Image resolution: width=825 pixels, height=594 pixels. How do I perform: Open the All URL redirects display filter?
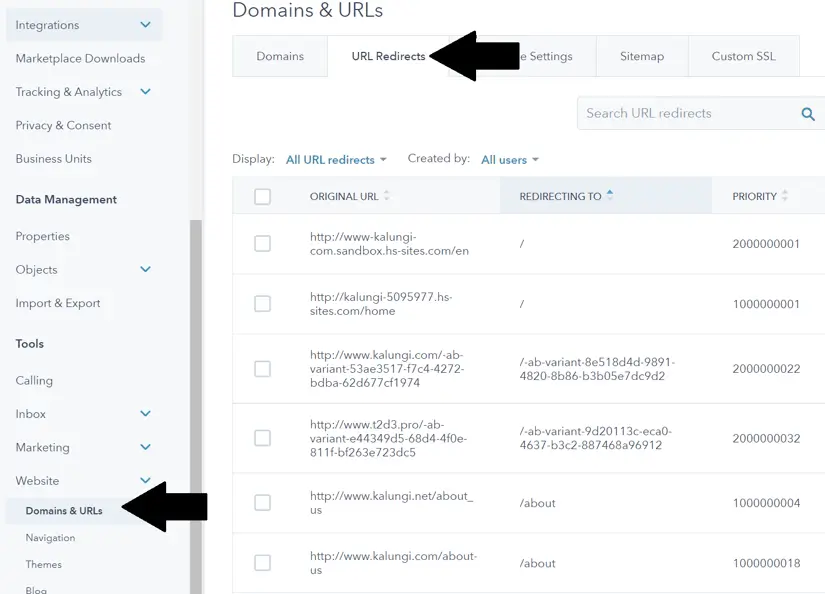click(336, 160)
